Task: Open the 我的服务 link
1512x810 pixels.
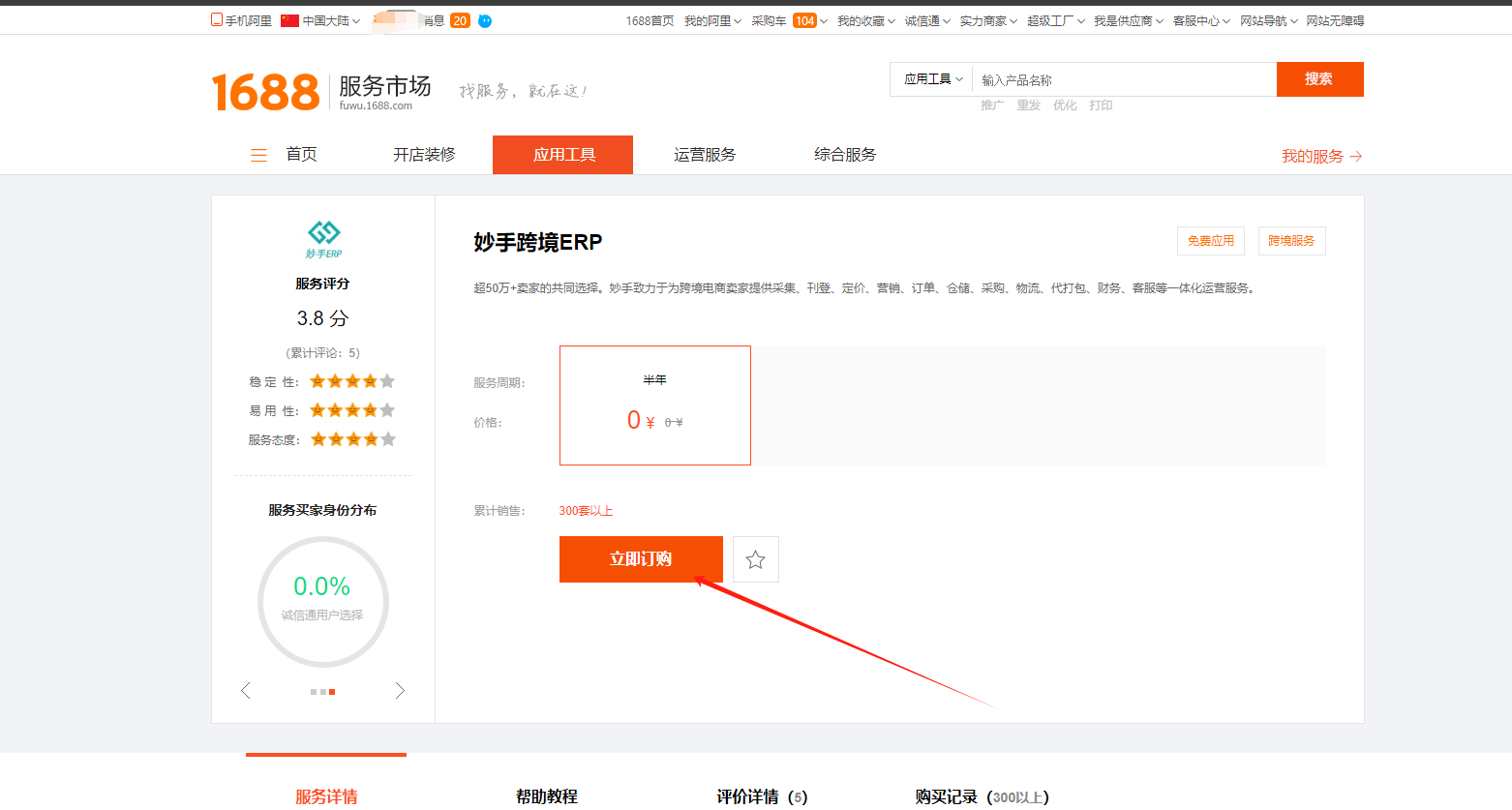Action: [x=1313, y=156]
